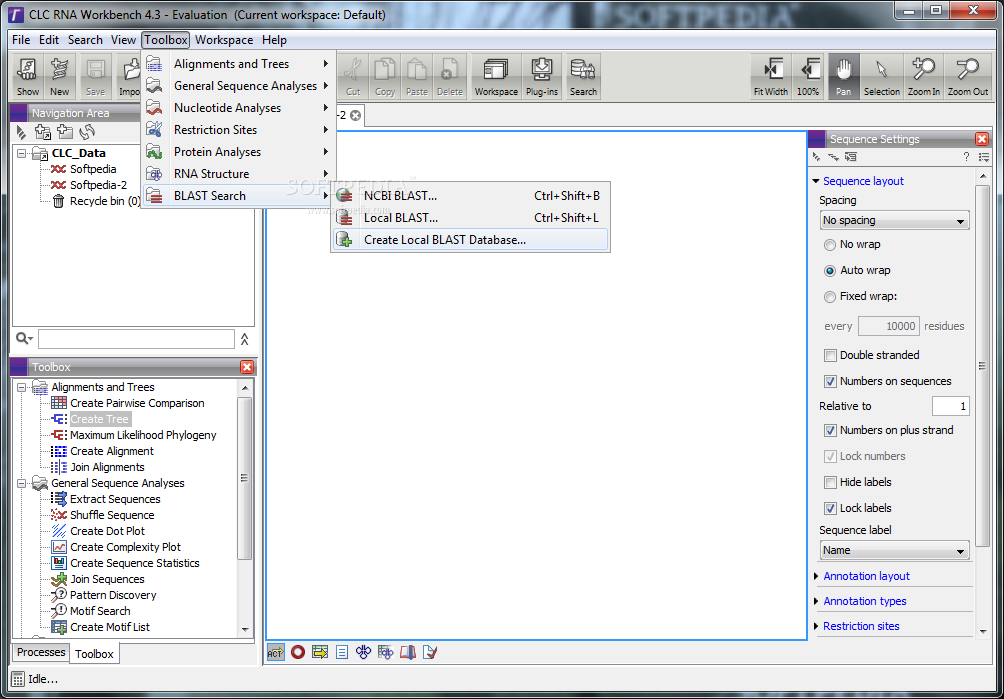Select the Fixed wrap radio button
This screenshot has width=1004, height=699.
830,297
